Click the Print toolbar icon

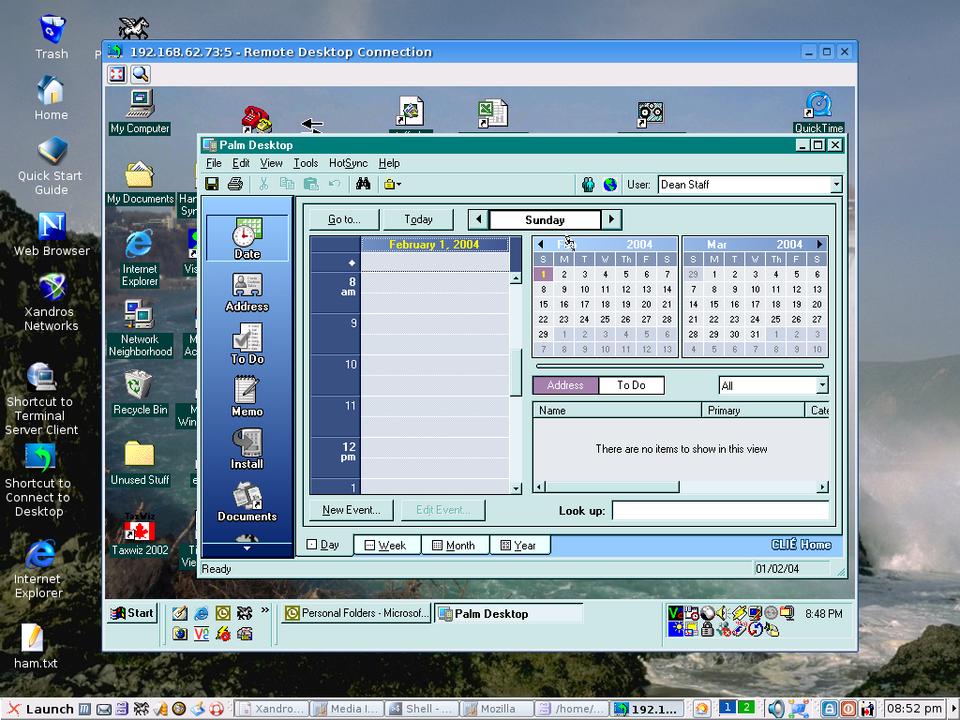pyautogui.click(x=235, y=184)
